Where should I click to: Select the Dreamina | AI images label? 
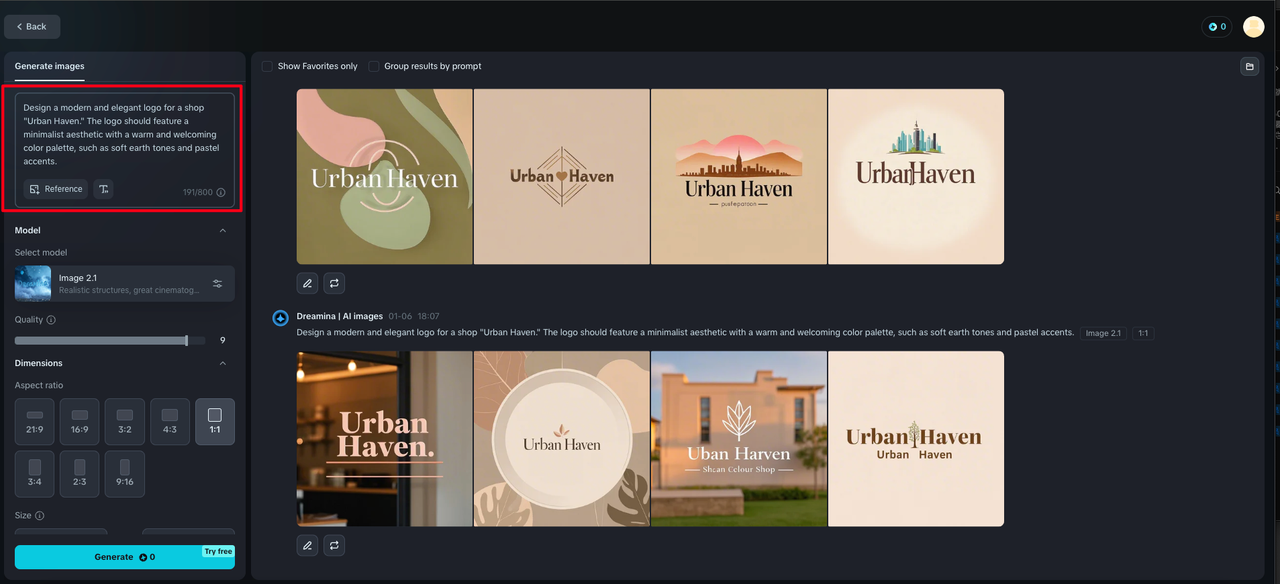tap(340, 316)
